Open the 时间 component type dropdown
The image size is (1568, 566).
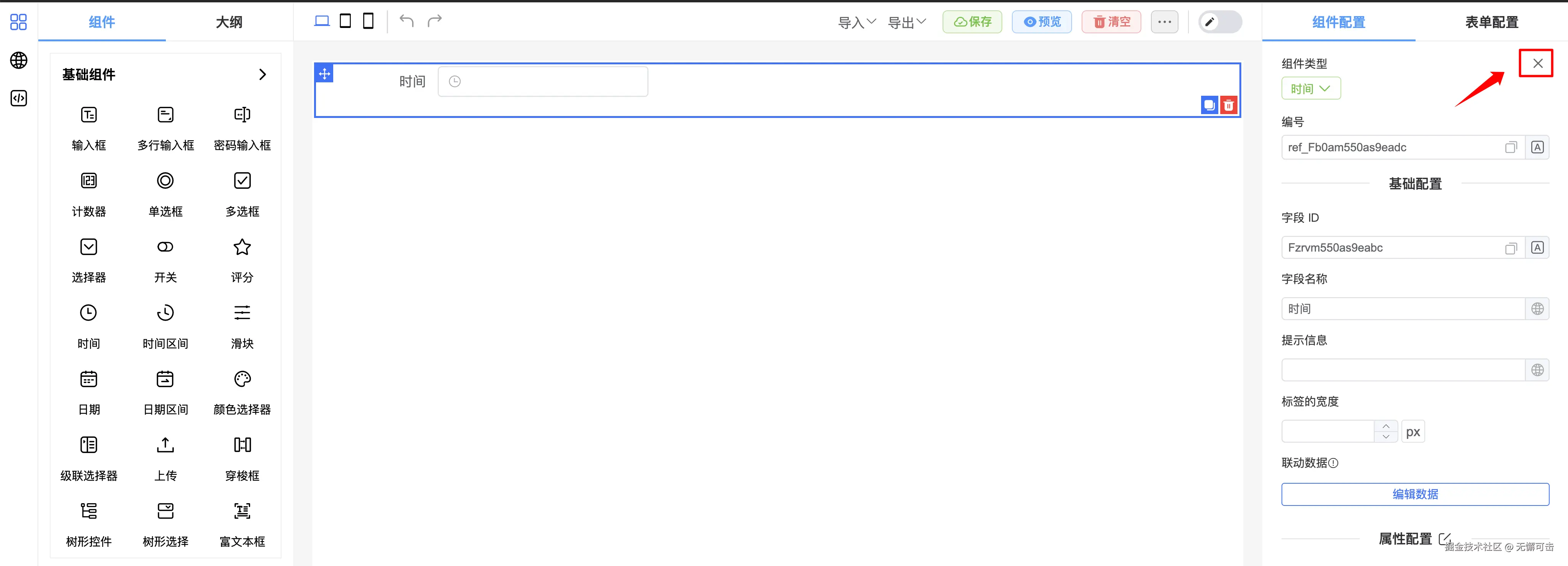[1311, 89]
